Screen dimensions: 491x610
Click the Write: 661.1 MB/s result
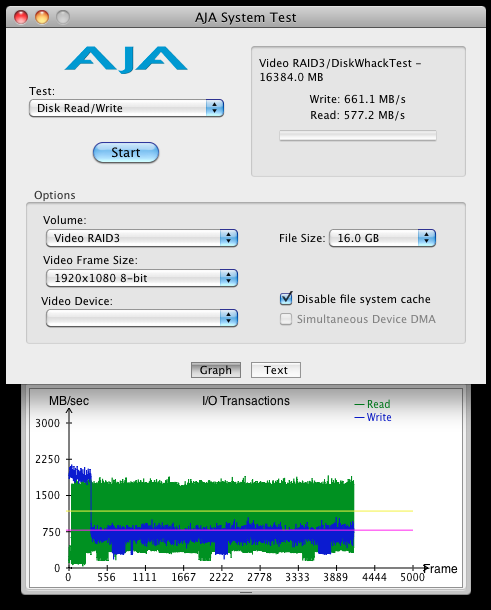pyautogui.click(x=358, y=99)
